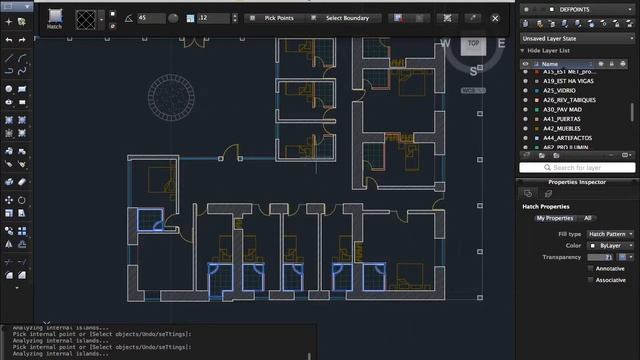Click the Name column header in layer list
This screenshot has height=360, width=640.
click(x=562, y=64)
